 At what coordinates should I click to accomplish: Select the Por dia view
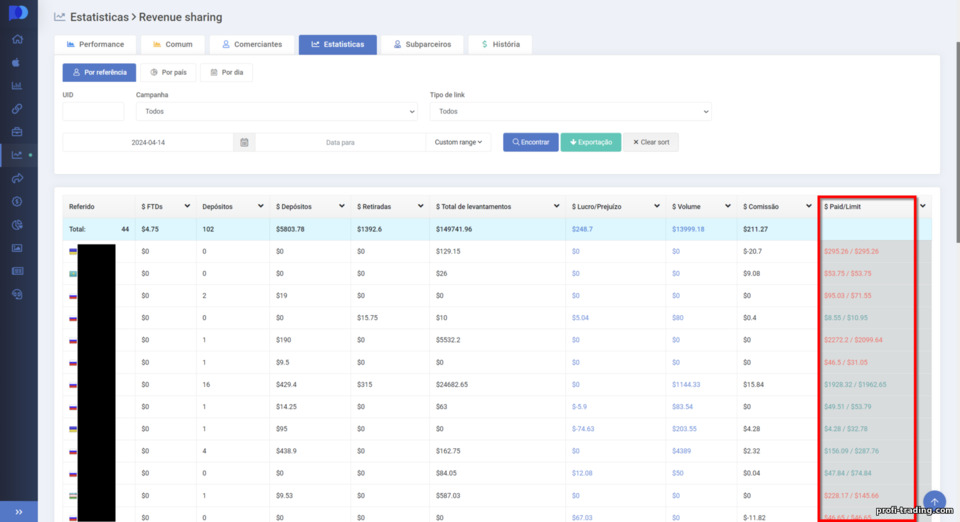point(227,72)
